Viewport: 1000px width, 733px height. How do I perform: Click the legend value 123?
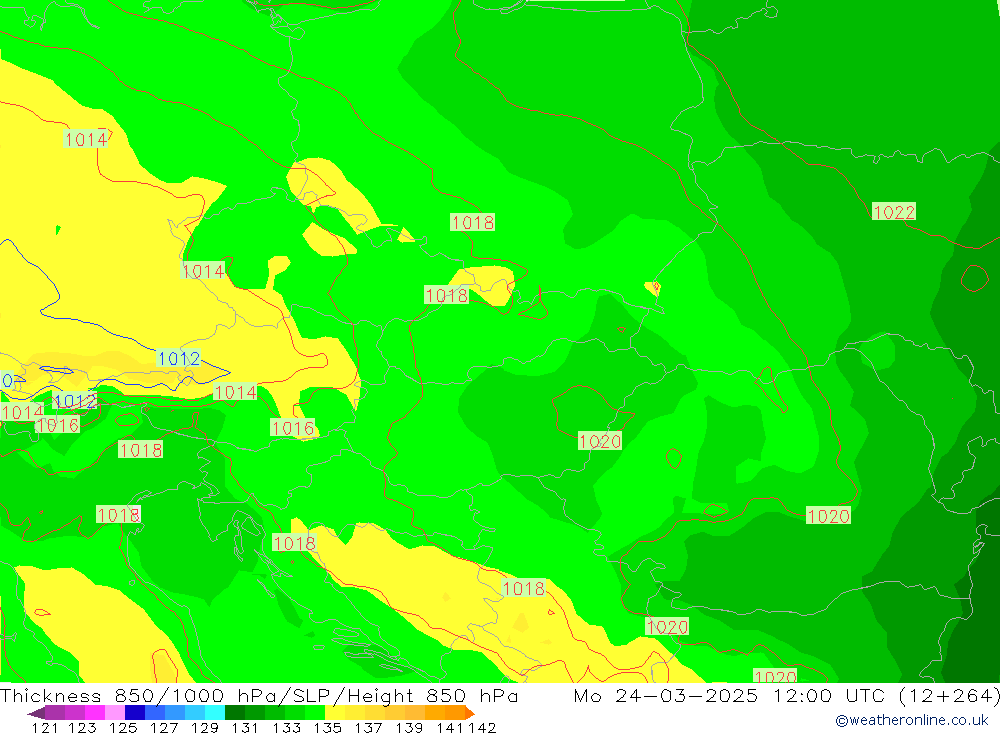[x=82, y=727]
